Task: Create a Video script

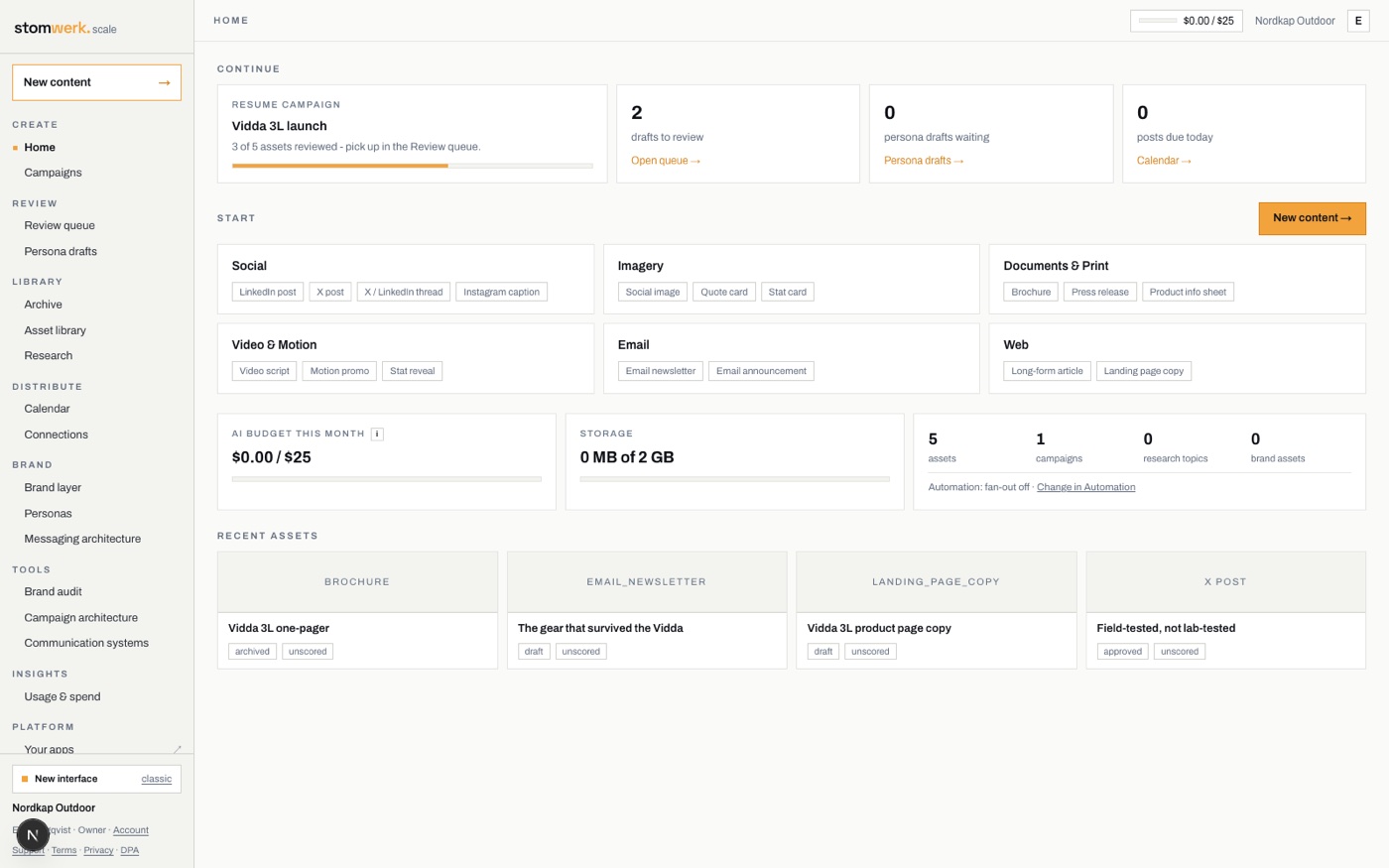Action: pyautogui.click(x=264, y=371)
